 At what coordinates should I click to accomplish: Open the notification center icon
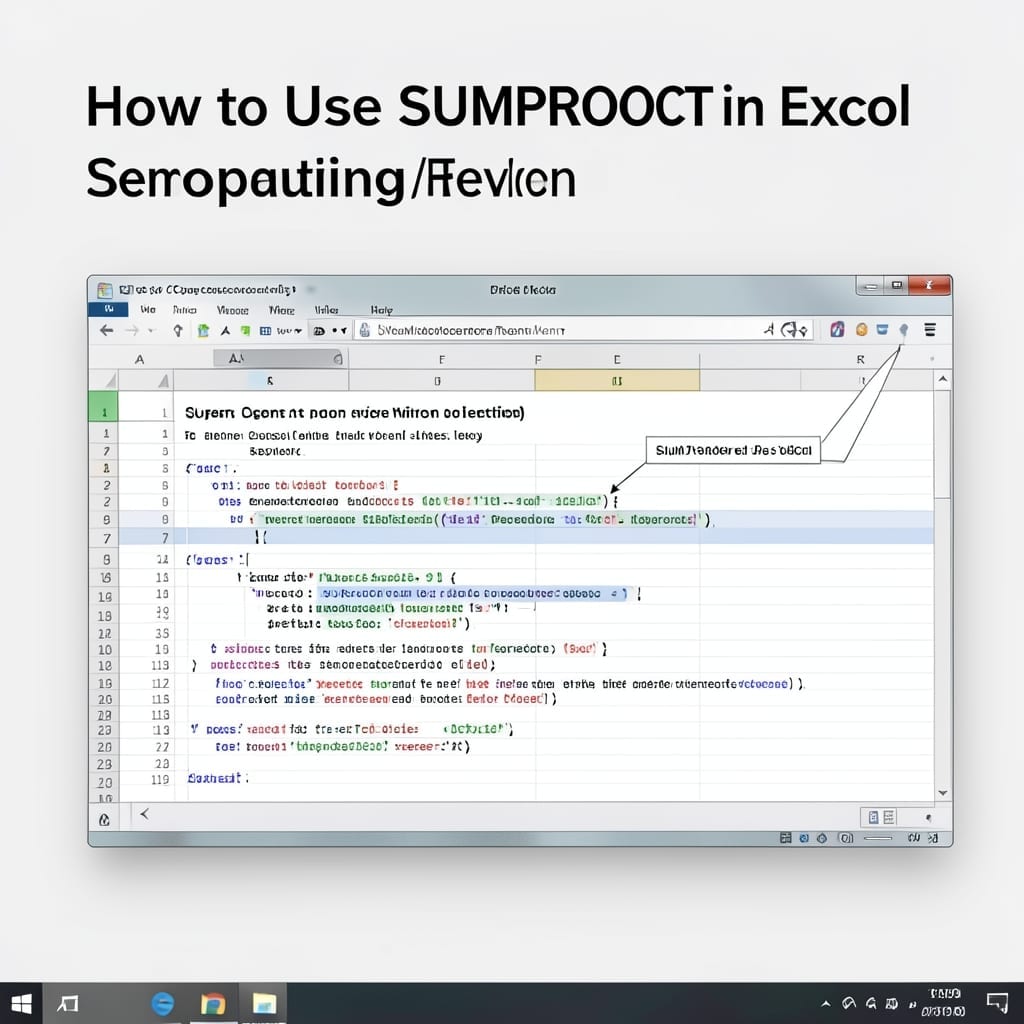click(997, 1002)
